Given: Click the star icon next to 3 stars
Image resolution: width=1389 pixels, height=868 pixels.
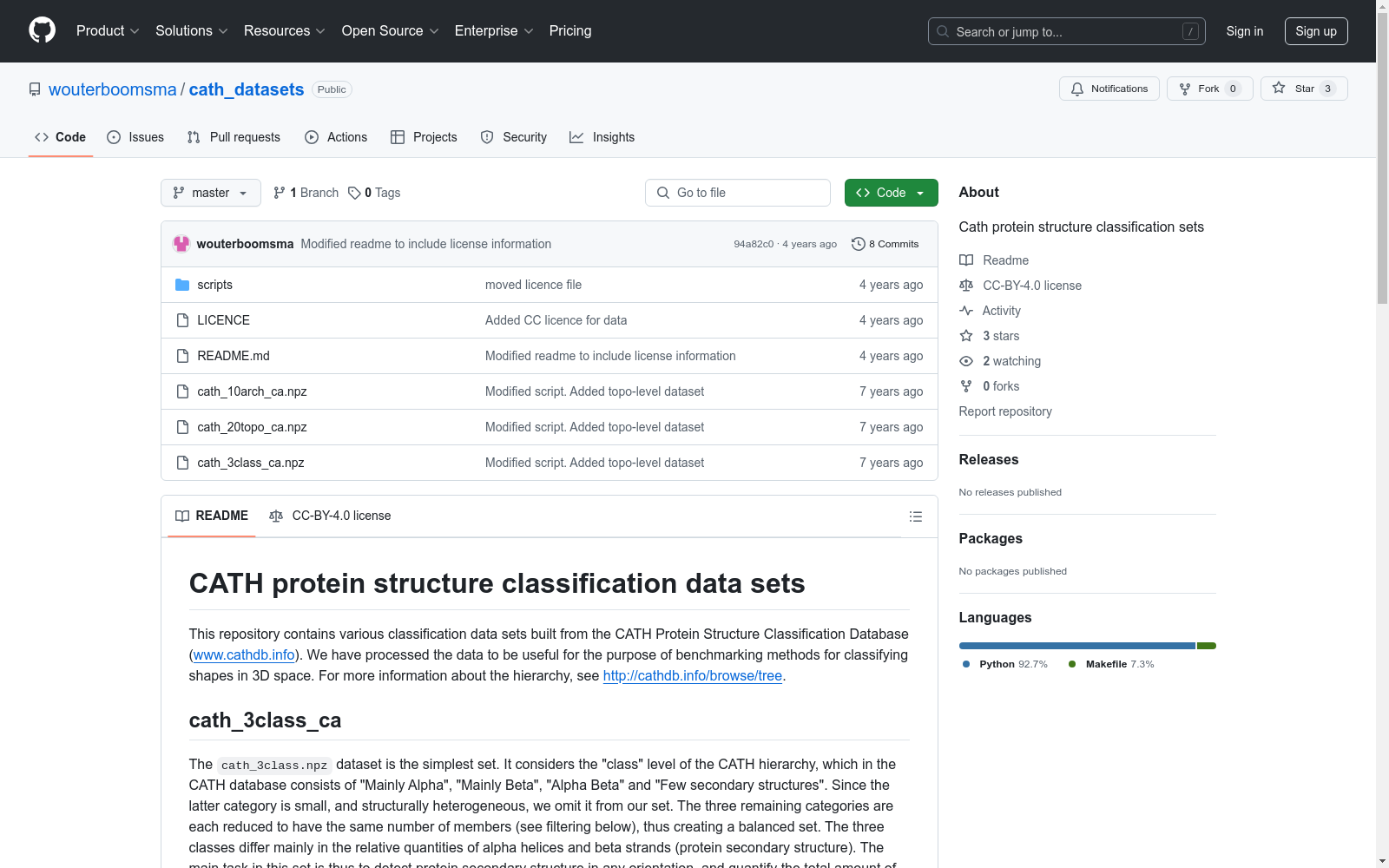Looking at the screenshot, I should (x=966, y=336).
